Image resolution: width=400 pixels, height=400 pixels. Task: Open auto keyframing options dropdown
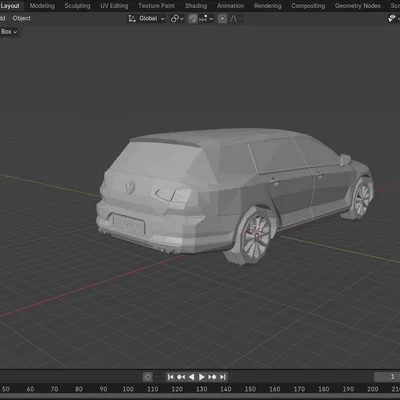tap(158, 377)
